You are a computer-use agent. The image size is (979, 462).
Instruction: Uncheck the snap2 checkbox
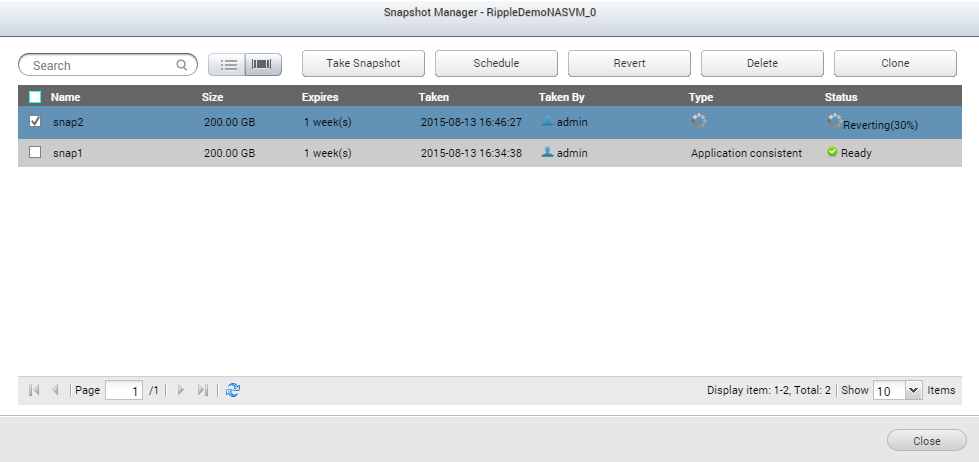click(x=35, y=122)
